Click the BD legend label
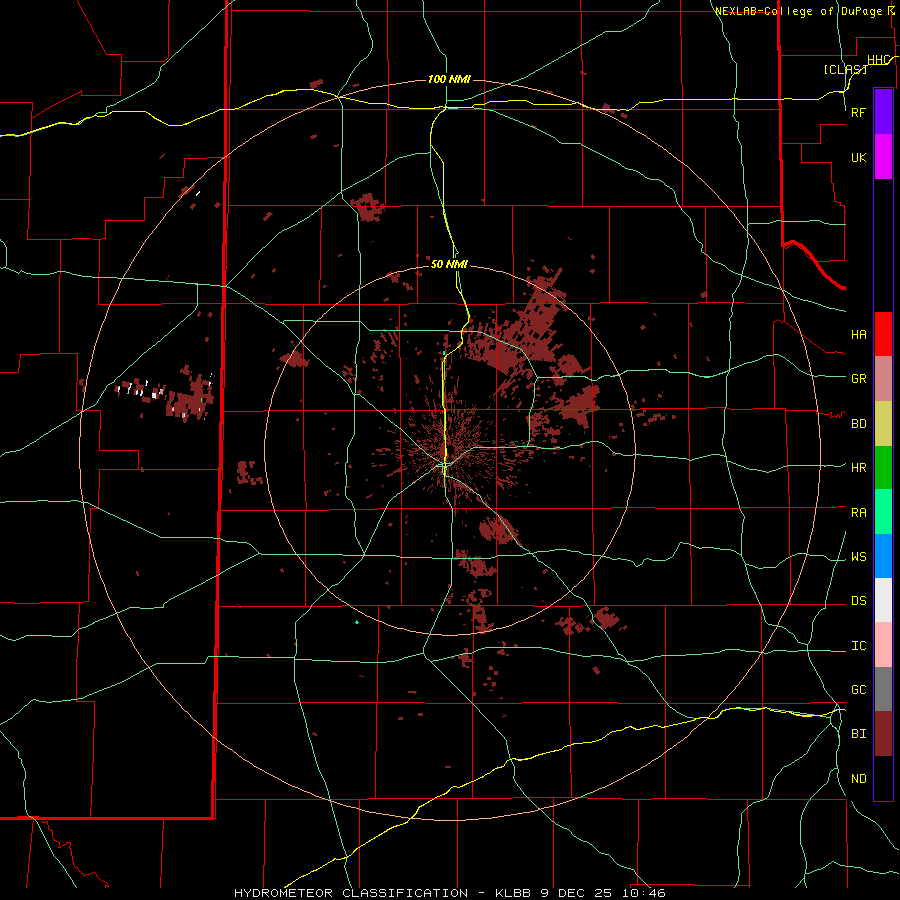Screen dimensions: 900x900 pyautogui.click(x=858, y=424)
